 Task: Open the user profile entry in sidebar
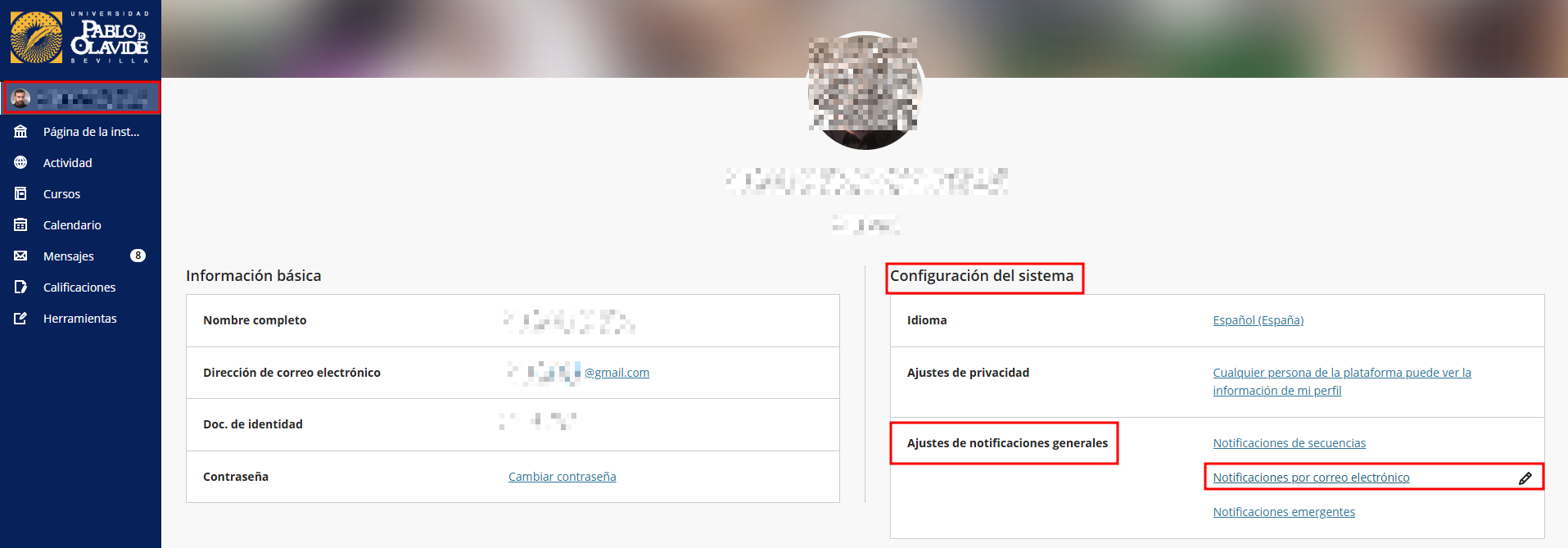click(x=80, y=98)
